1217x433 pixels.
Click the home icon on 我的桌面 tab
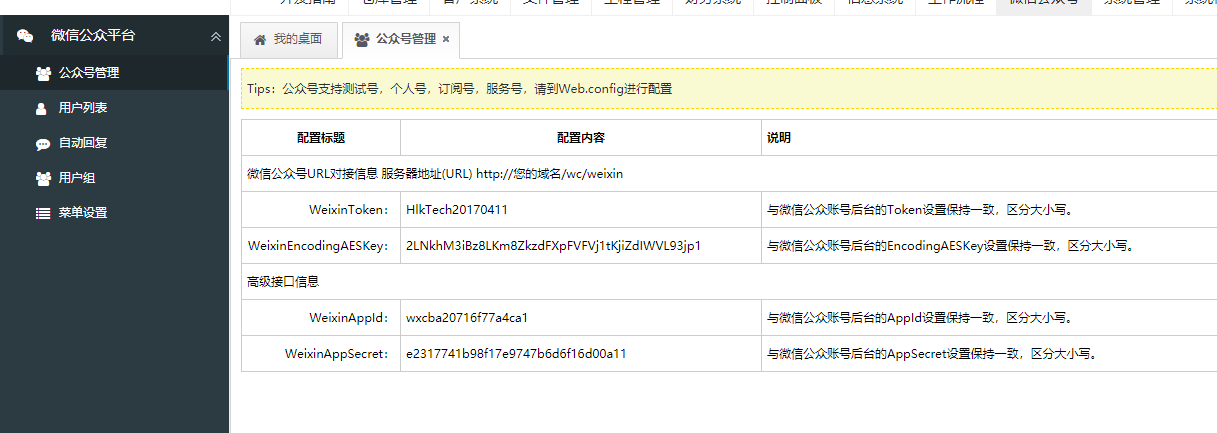tap(260, 39)
